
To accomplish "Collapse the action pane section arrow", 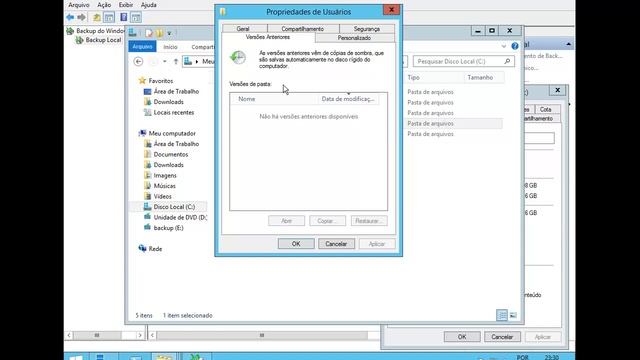I will (x=568, y=44).
